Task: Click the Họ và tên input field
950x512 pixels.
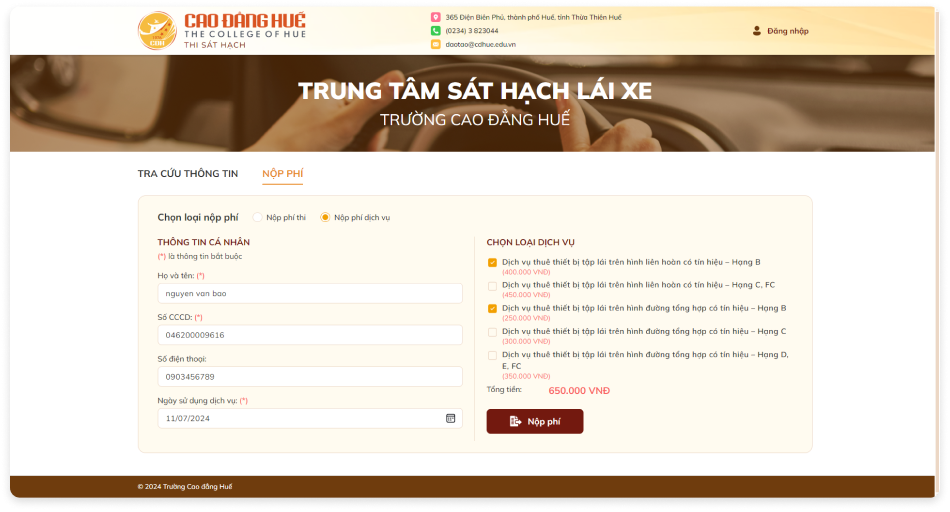Action: click(310, 293)
